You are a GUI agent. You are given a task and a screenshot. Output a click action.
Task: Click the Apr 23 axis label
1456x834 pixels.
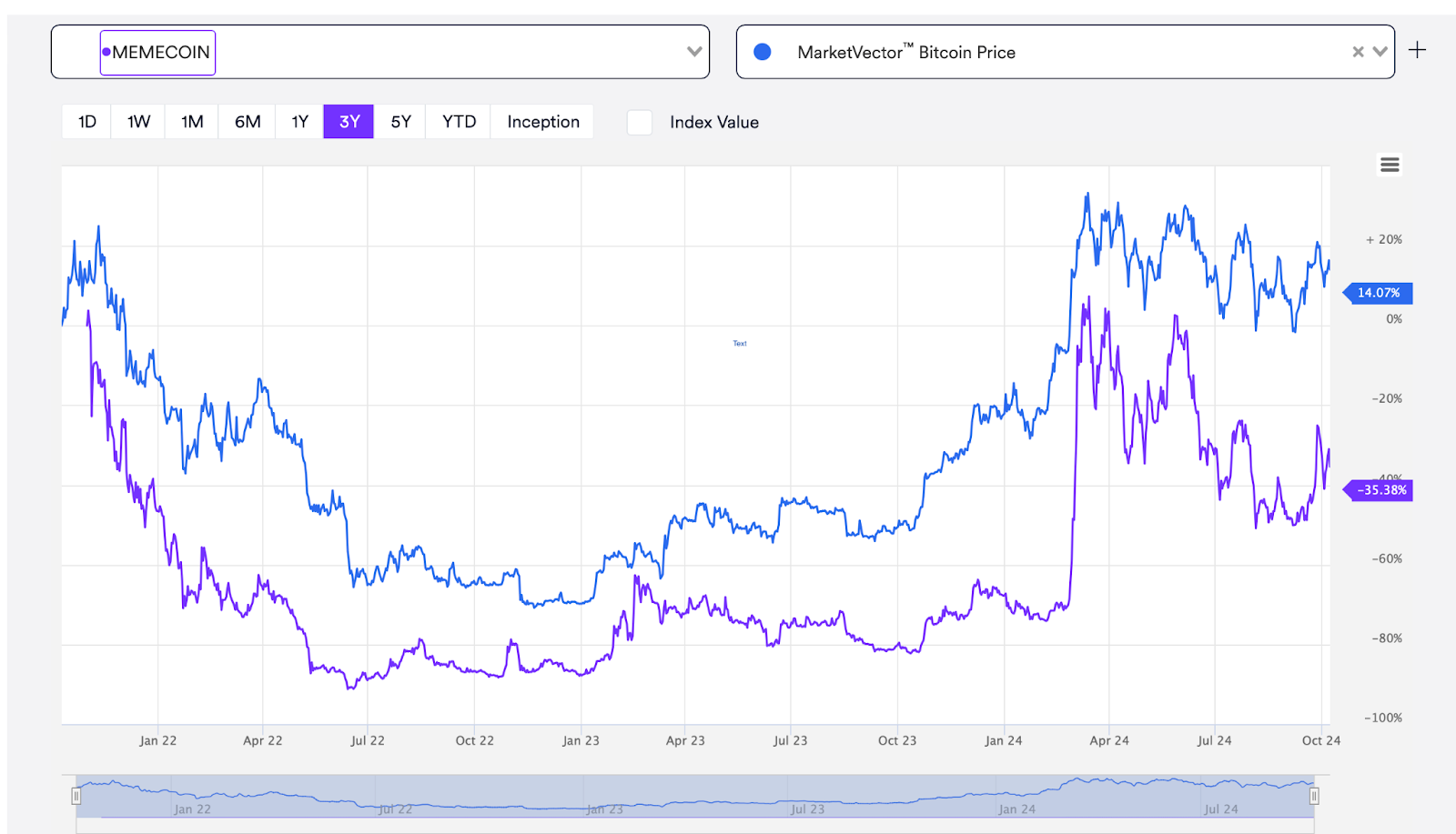coord(685,740)
